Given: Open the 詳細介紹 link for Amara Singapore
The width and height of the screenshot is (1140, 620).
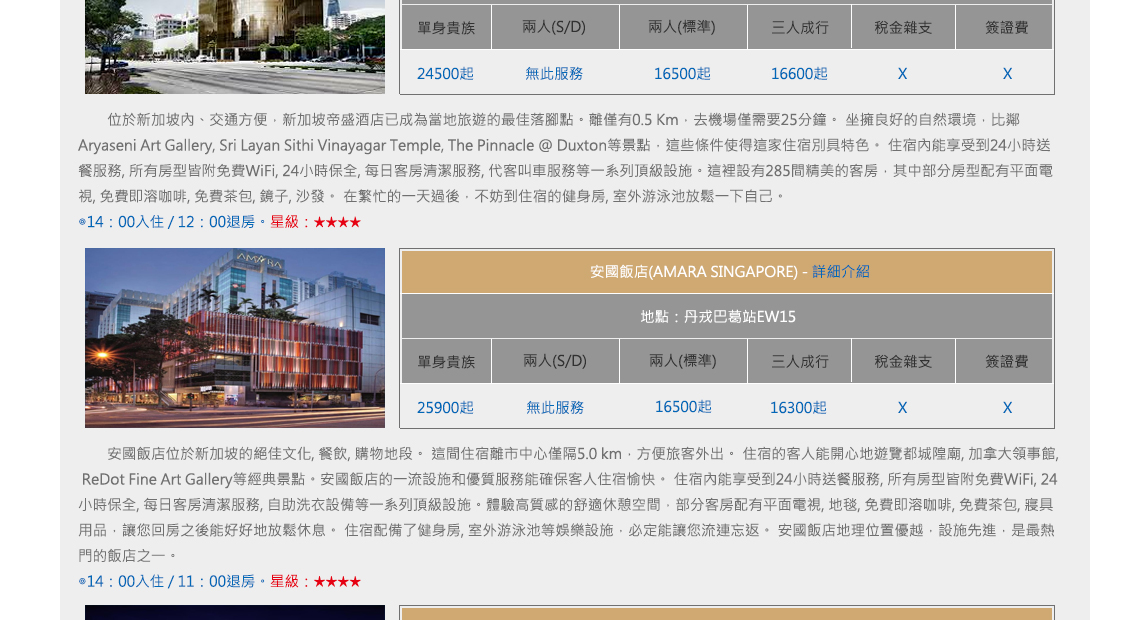Looking at the screenshot, I should click(x=840, y=272).
